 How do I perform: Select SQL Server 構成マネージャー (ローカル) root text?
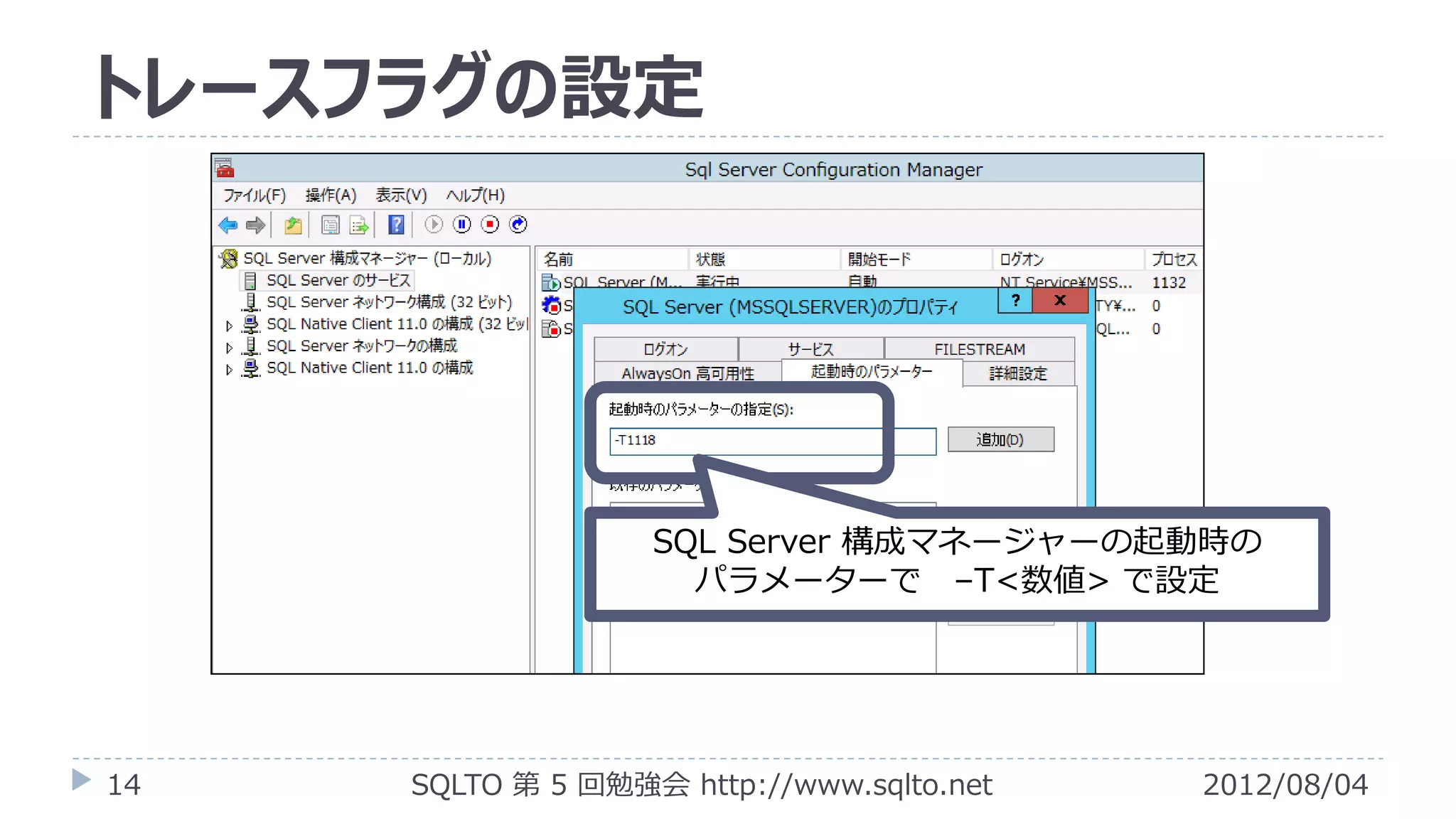(x=367, y=259)
